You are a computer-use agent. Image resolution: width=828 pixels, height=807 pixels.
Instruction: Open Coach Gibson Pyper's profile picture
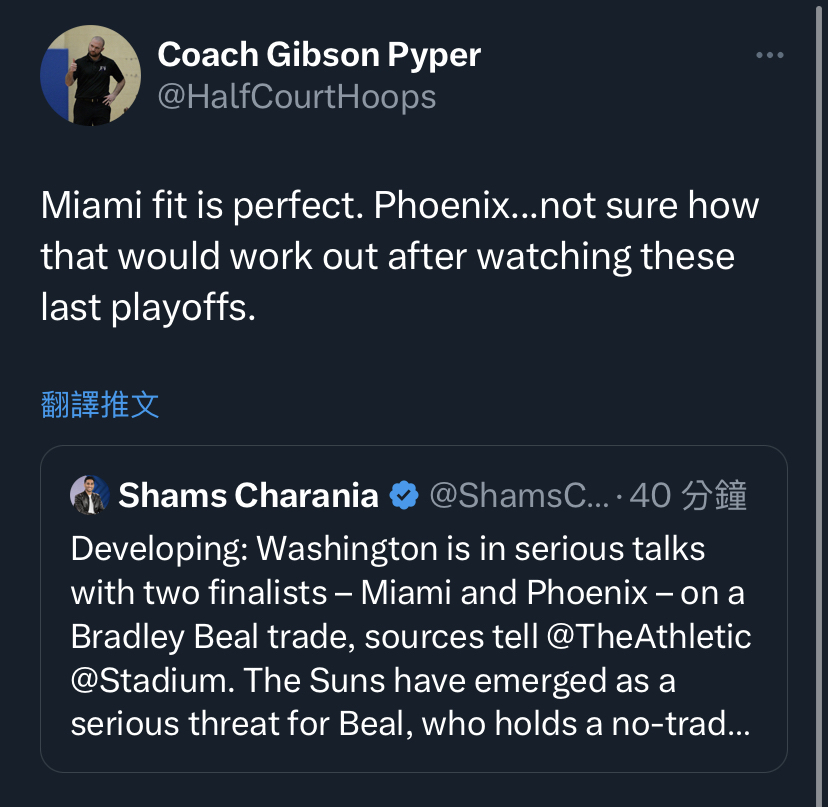(x=90, y=76)
